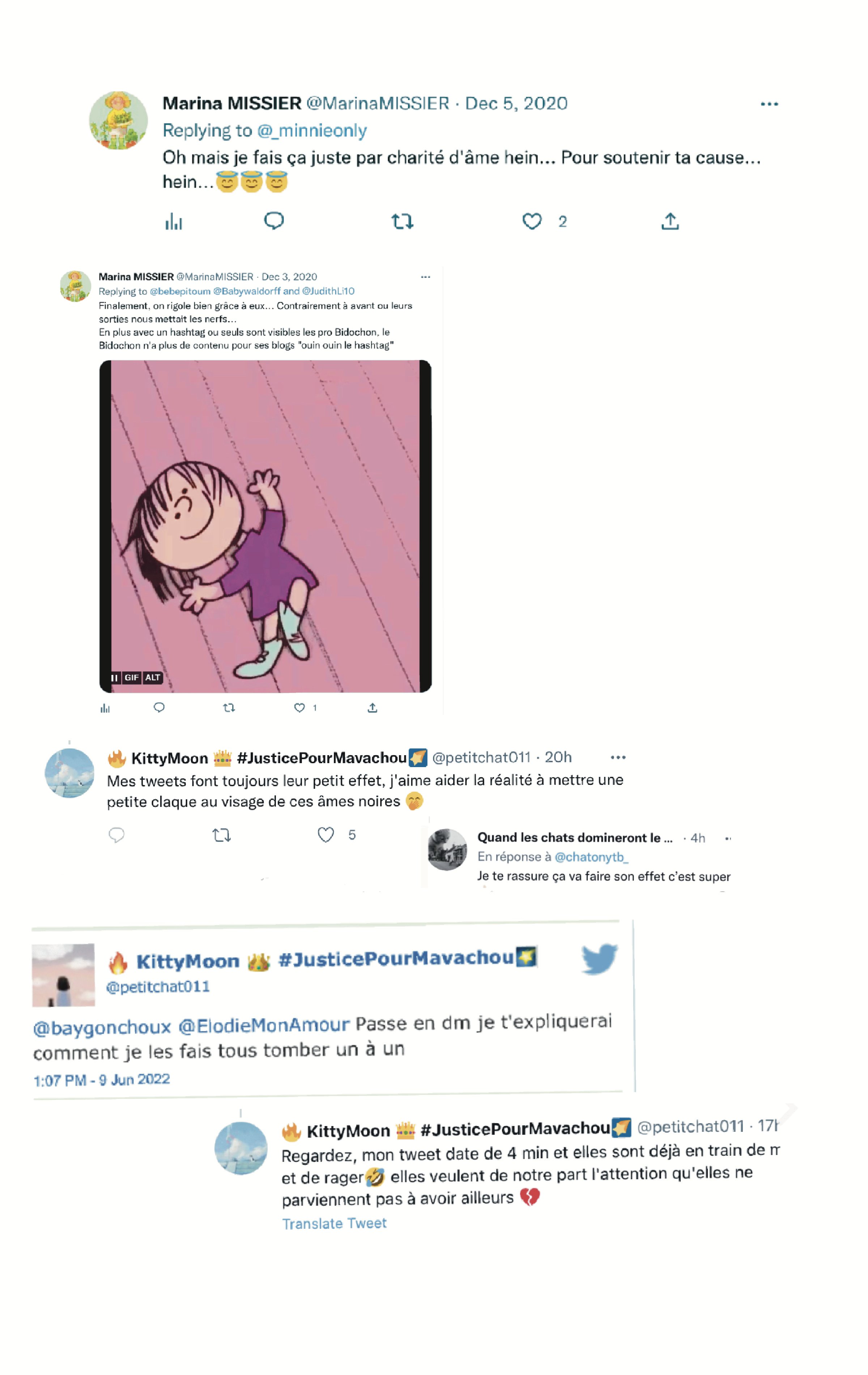Screen dimensions: 868x1375
Task: Like Marina's Dec 5 reply tweet
Action: pos(531,221)
